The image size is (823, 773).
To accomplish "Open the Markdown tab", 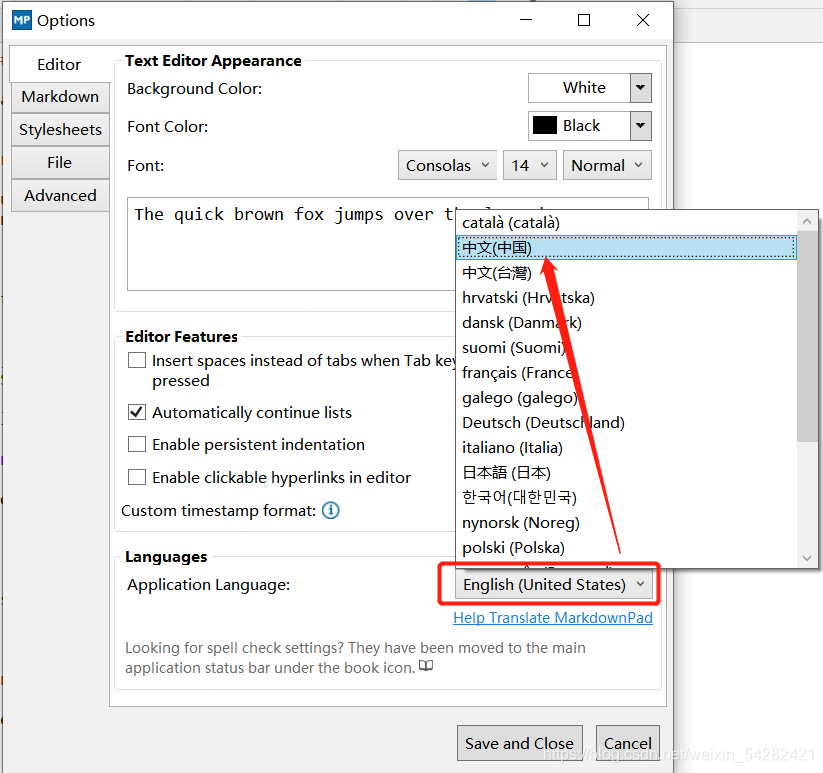I will coord(60,97).
